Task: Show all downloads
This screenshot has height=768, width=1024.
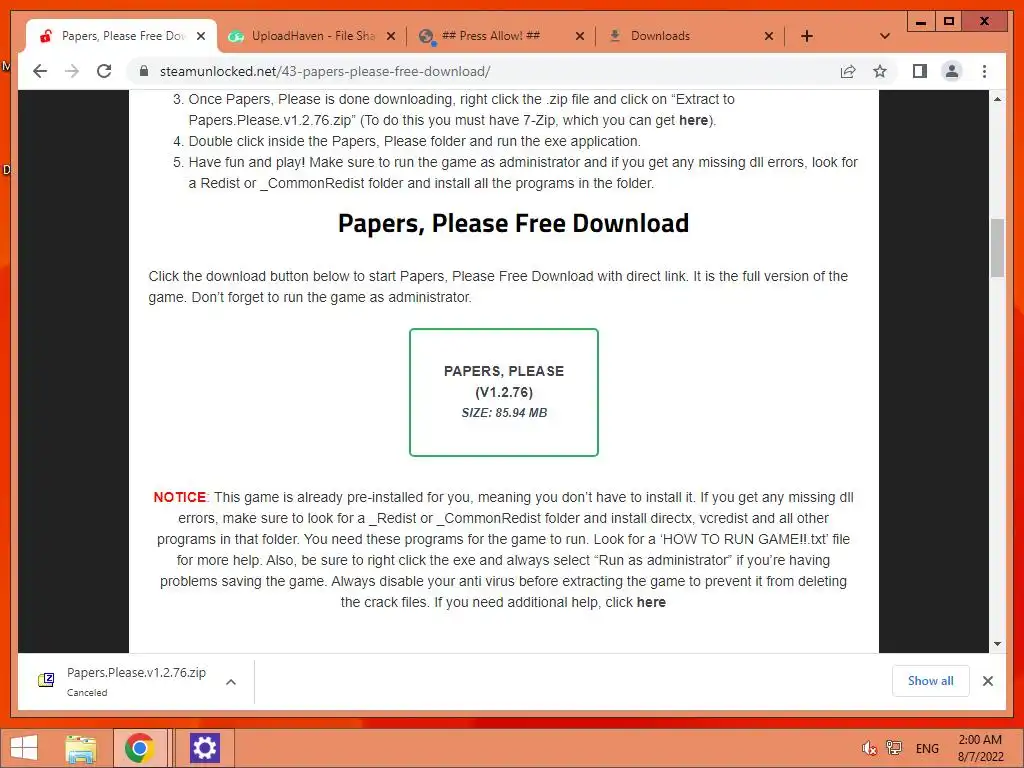Action: pyautogui.click(x=931, y=680)
